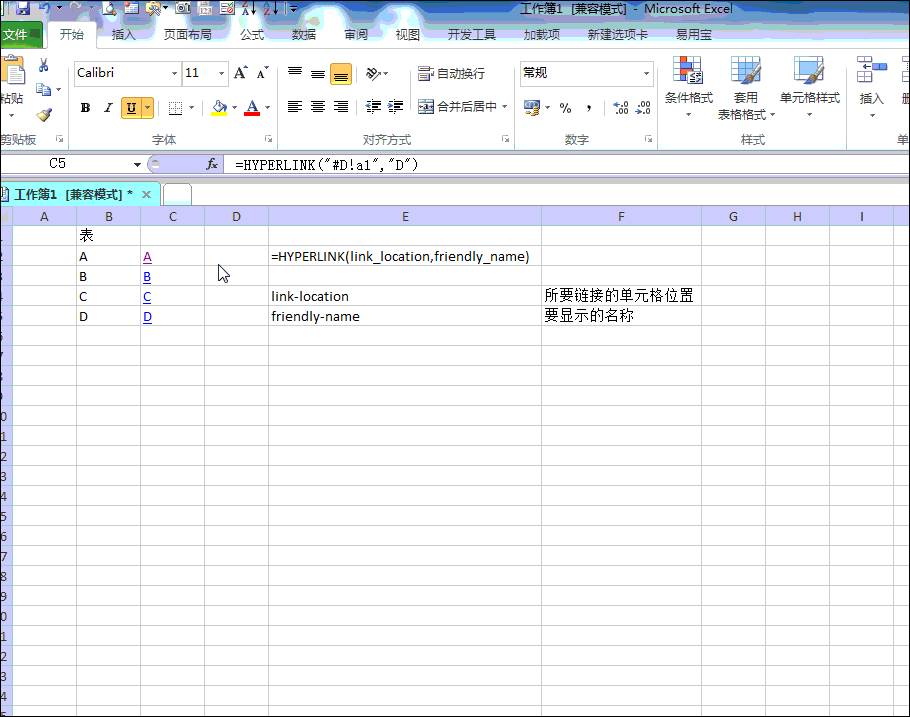Apply Percent style from the Number group
This screenshot has height=717, width=910.
(563, 106)
